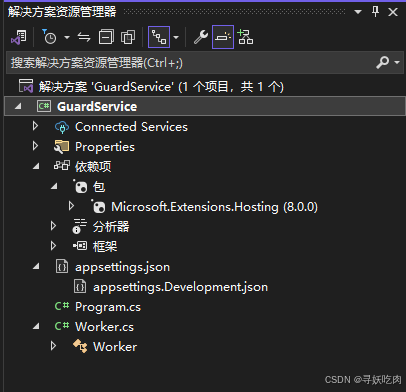The width and height of the screenshot is (406, 392).
Task: Collapse the GuardService project node
Action: [18, 107]
